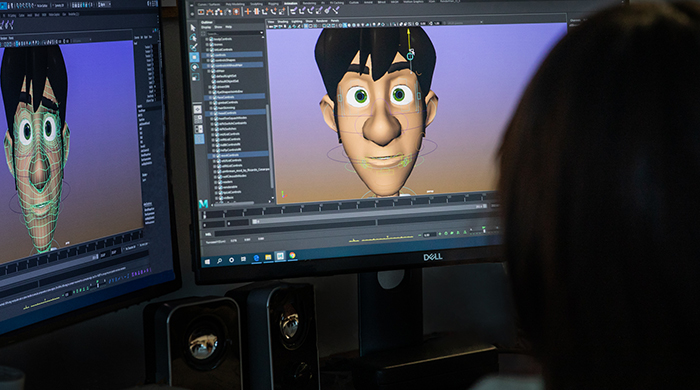Open the Outliner's Help menu
700x390 pixels.
pyautogui.click(x=229, y=27)
